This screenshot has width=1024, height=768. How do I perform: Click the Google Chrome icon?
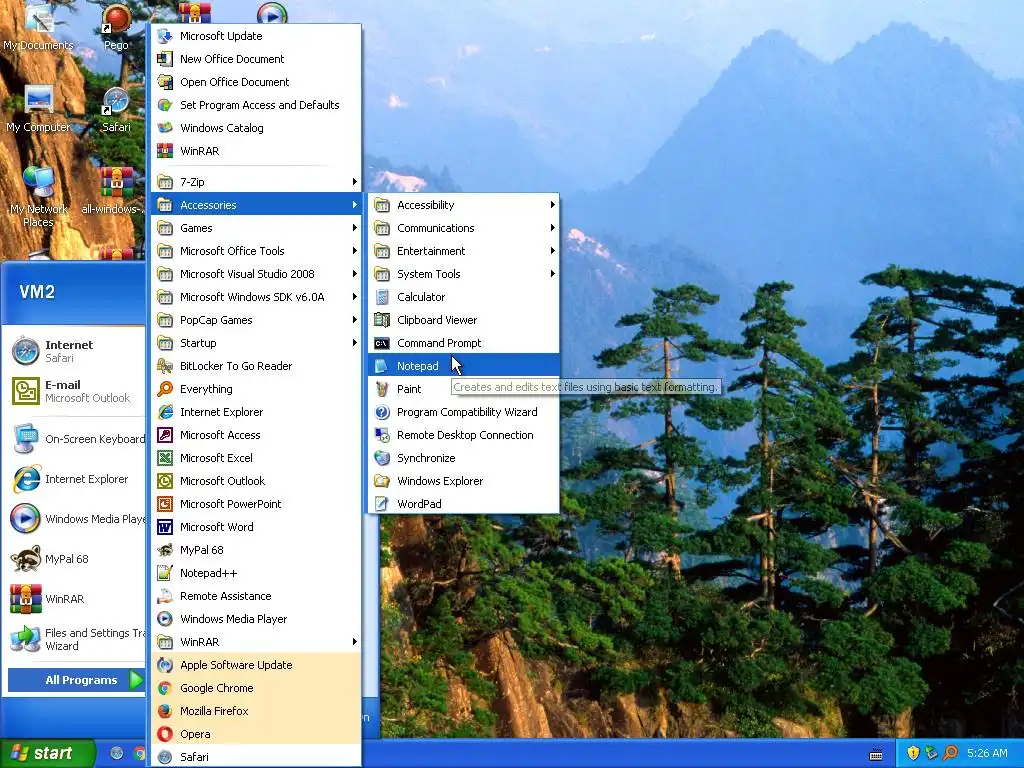click(165, 688)
